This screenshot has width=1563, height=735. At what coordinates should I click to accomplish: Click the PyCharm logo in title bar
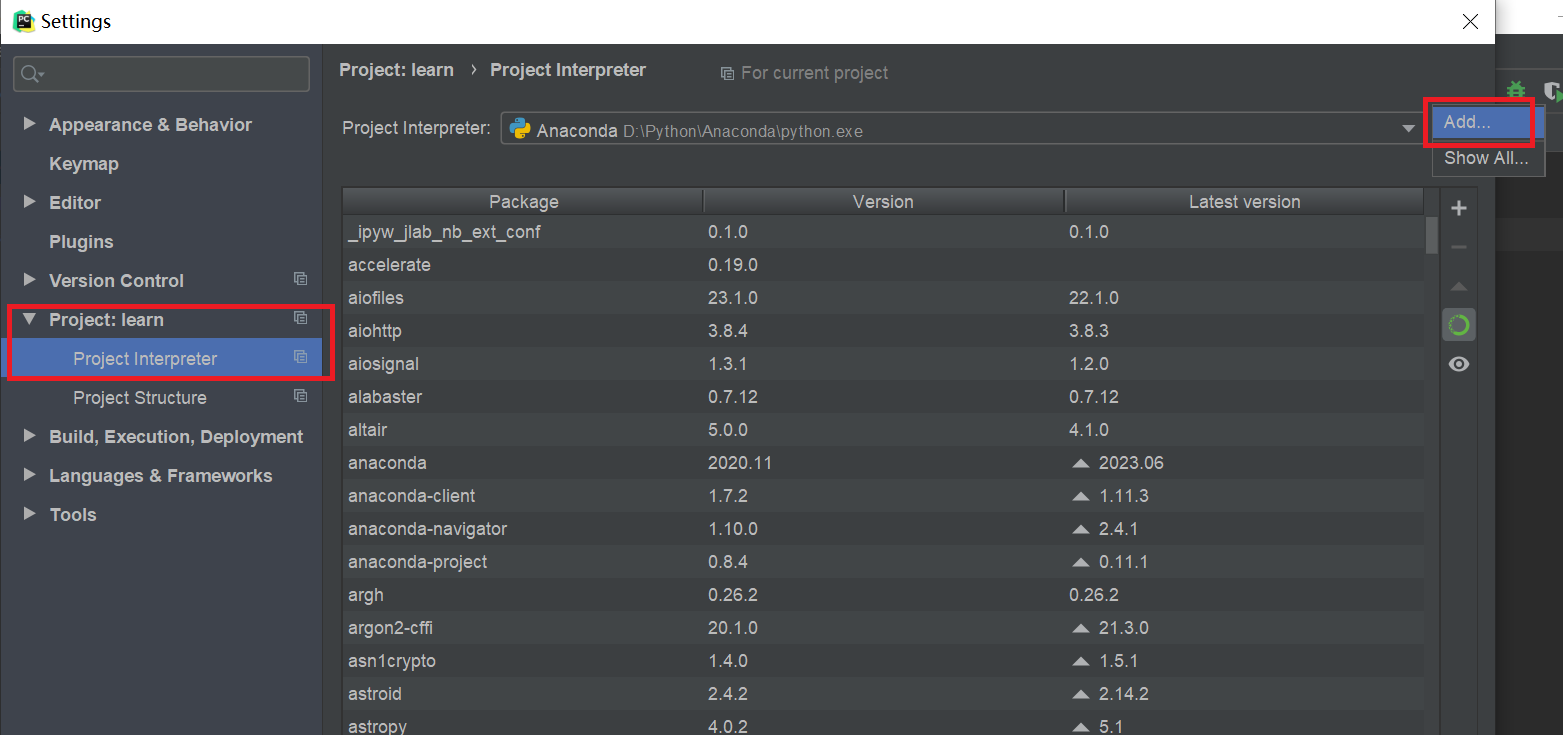(x=23, y=21)
